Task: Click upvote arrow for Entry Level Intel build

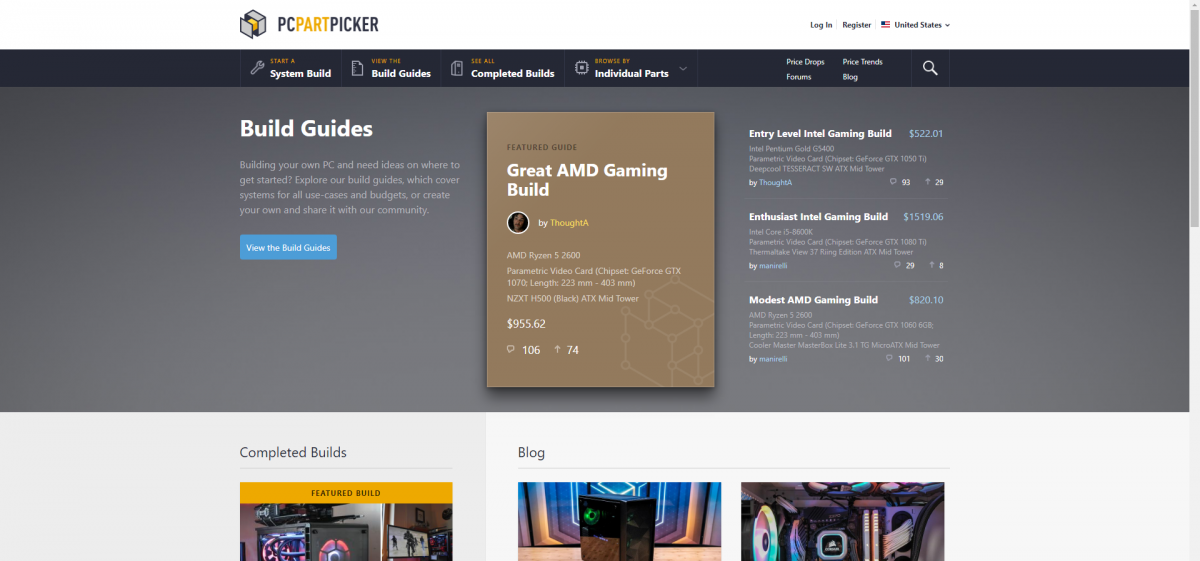Action: tap(928, 182)
